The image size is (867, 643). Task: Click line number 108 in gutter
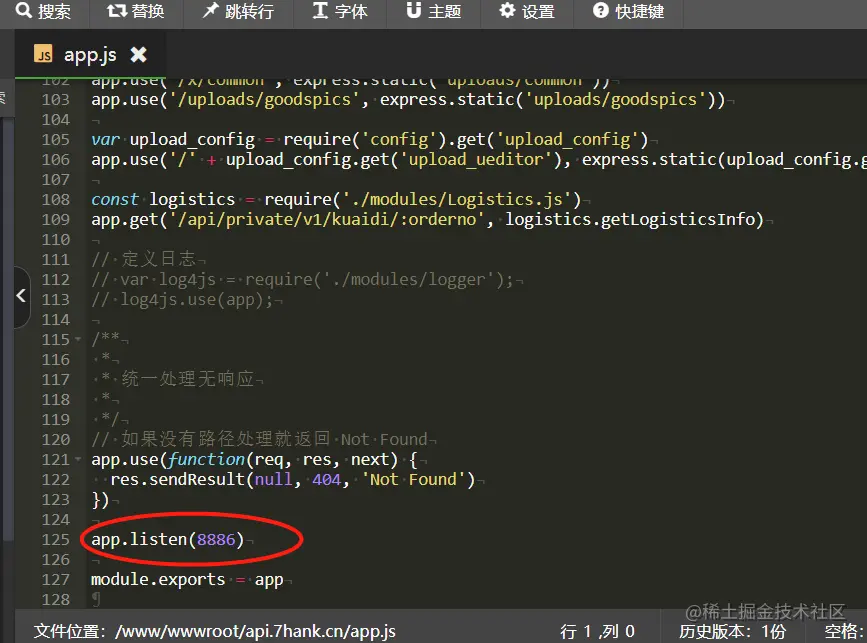[x=56, y=199]
